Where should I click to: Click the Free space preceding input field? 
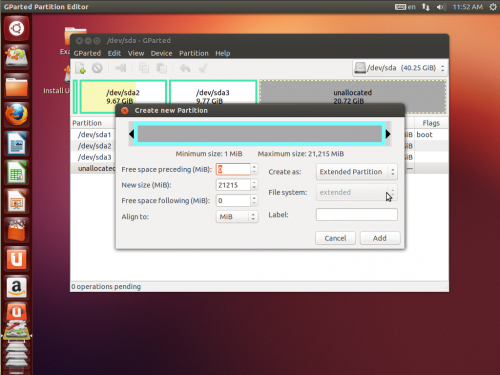(233, 169)
